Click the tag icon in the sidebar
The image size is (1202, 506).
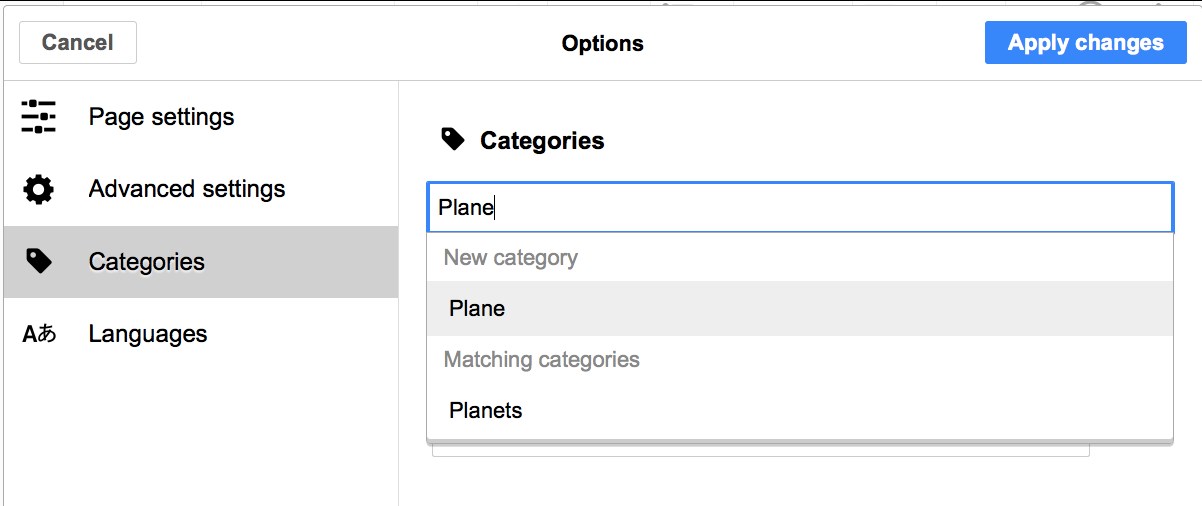[38, 262]
